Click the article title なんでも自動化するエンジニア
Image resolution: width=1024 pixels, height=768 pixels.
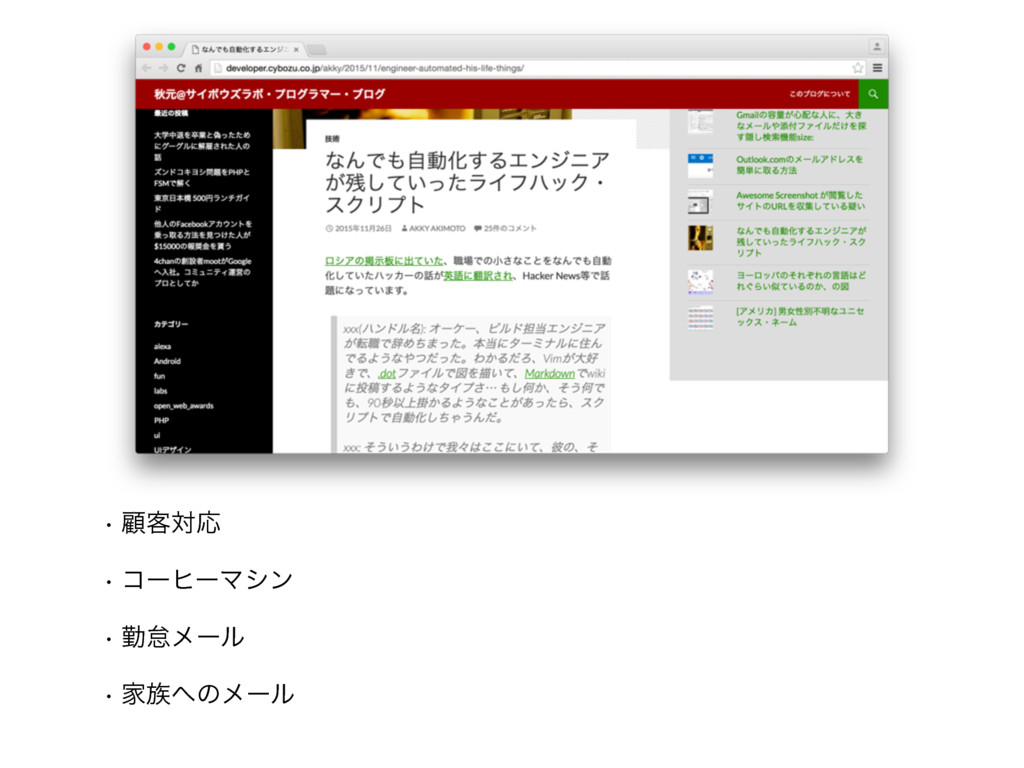click(467, 182)
